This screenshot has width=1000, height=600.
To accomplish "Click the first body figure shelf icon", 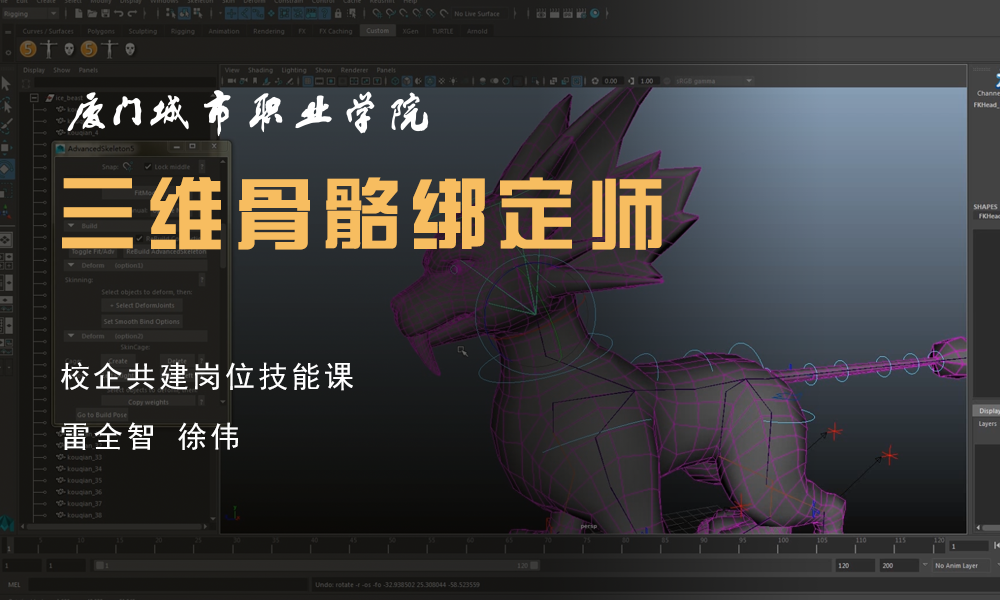I will (48, 48).
